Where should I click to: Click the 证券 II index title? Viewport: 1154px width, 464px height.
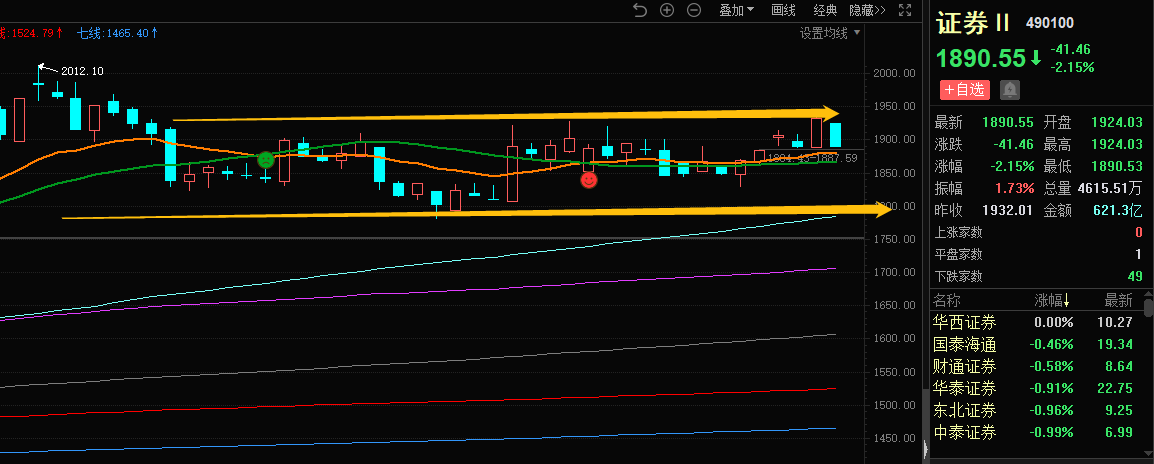[x=973, y=23]
